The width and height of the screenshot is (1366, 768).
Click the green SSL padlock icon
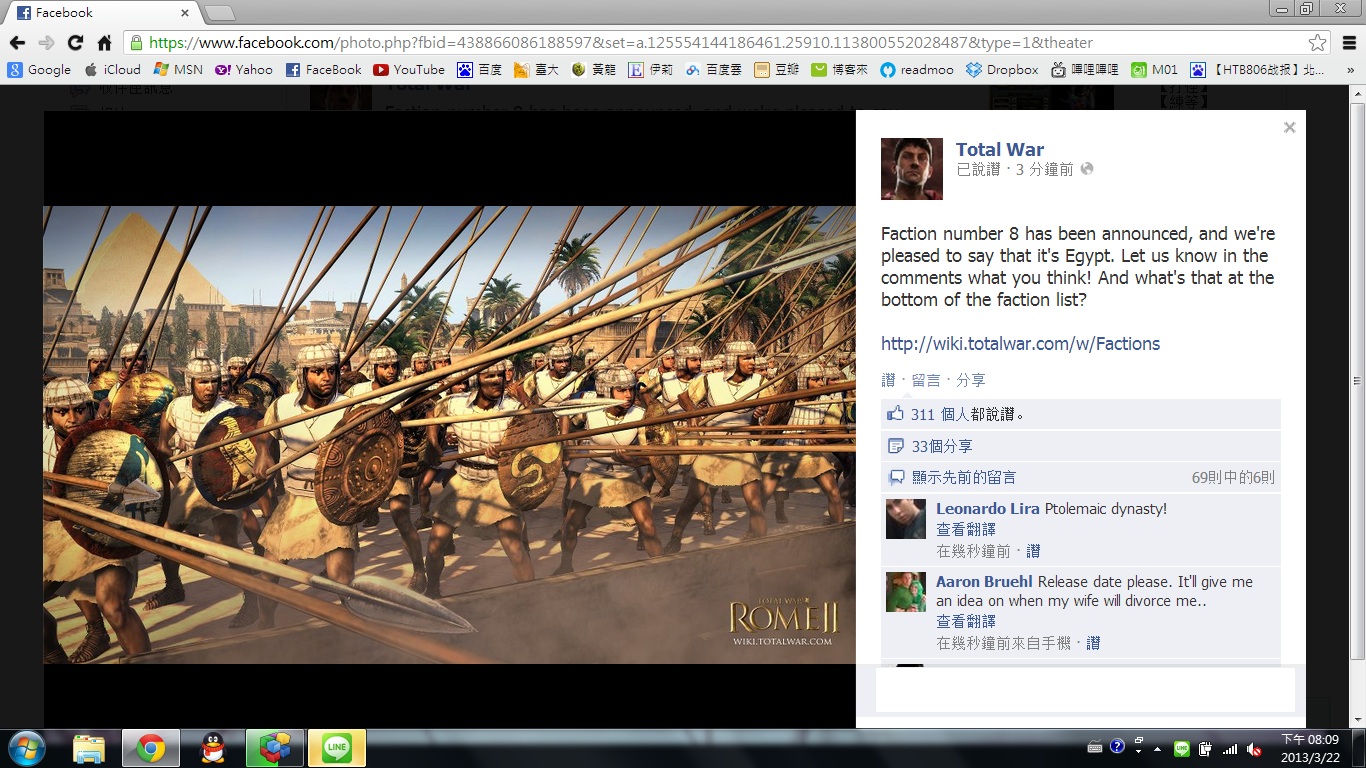tap(136, 43)
